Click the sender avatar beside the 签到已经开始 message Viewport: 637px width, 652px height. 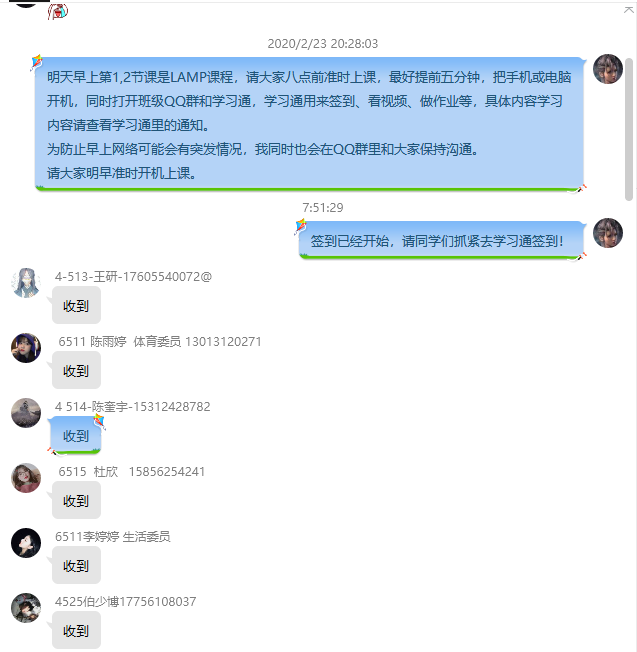[x=607, y=233]
